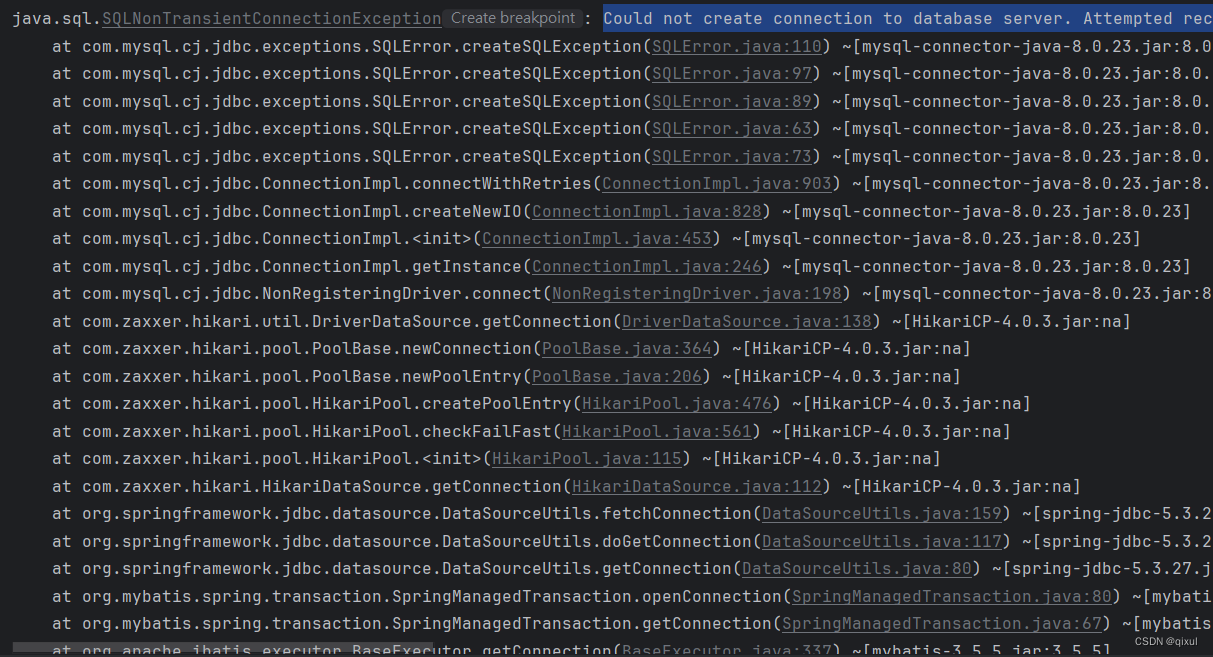This screenshot has width=1213, height=657.
Task: Navigate to the SQLError.java:89 link
Action: (731, 101)
